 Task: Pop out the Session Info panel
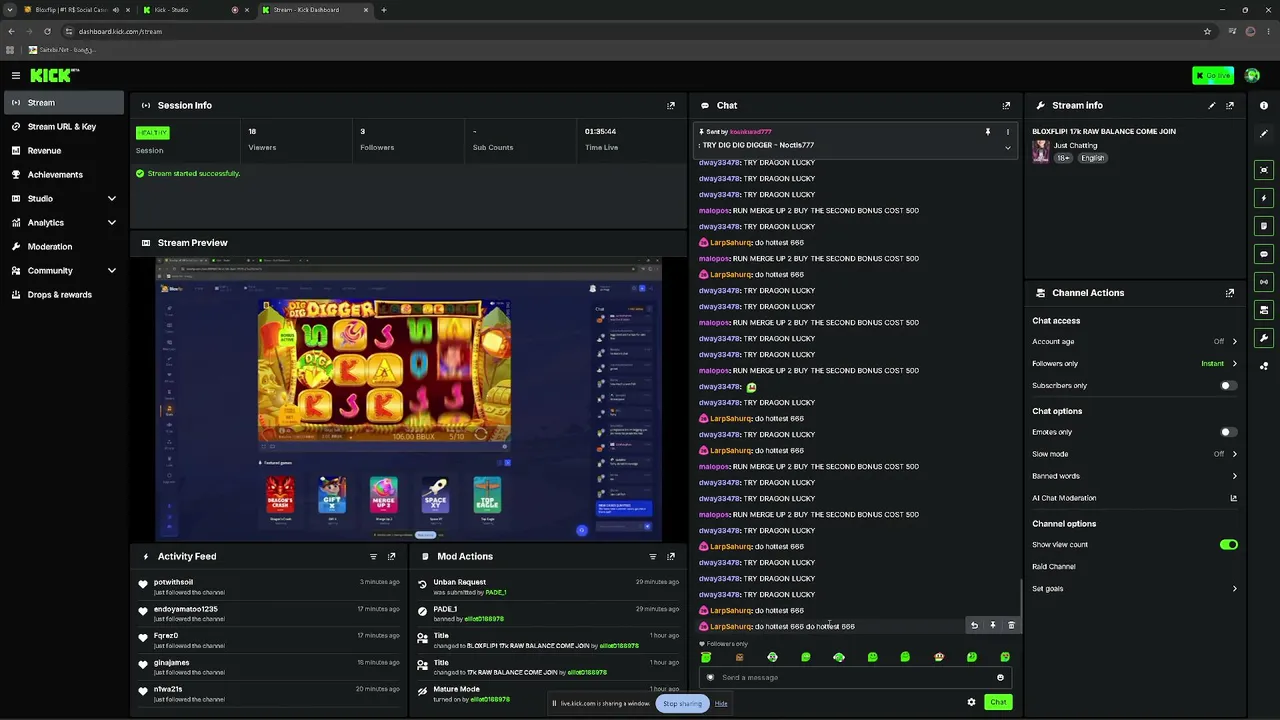(x=671, y=105)
